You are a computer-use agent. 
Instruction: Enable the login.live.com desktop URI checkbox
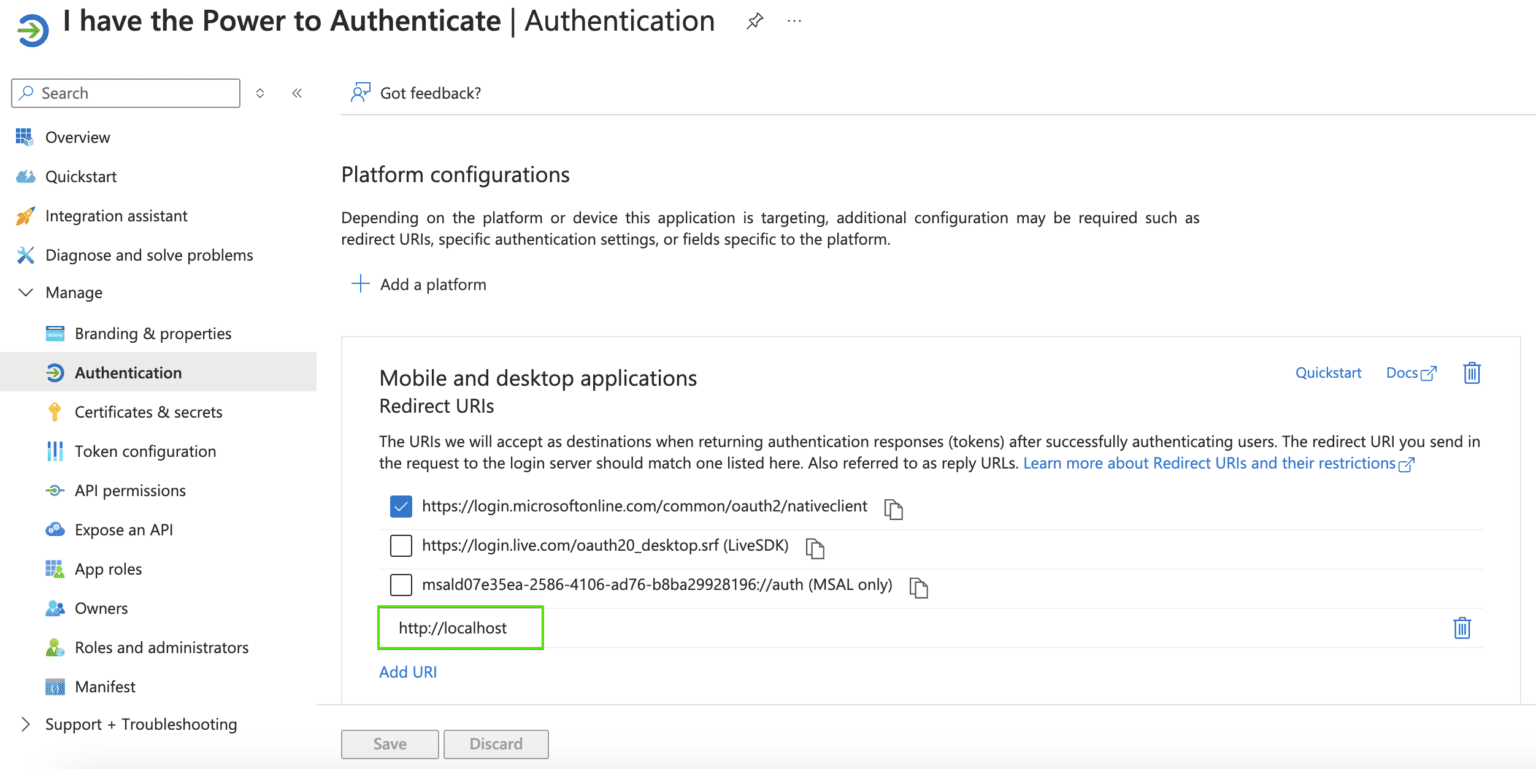coord(401,545)
